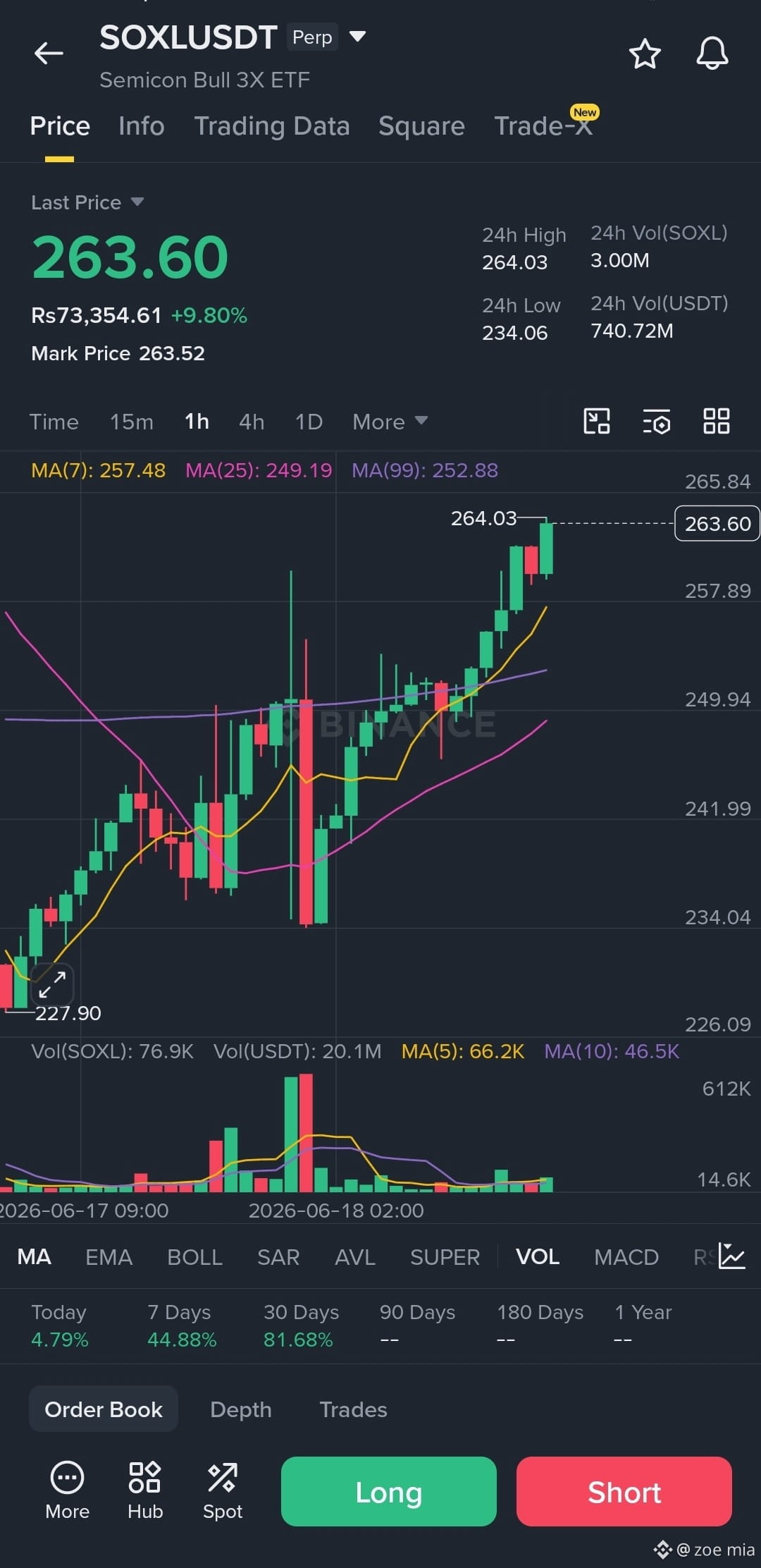Open chart settings icon
This screenshot has width=761, height=1568.
pos(657,422)
